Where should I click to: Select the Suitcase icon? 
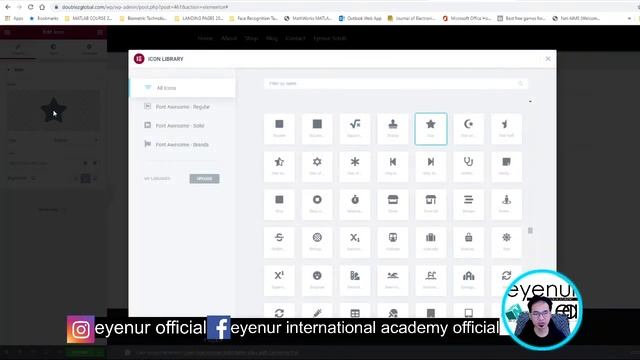[431, 242]
